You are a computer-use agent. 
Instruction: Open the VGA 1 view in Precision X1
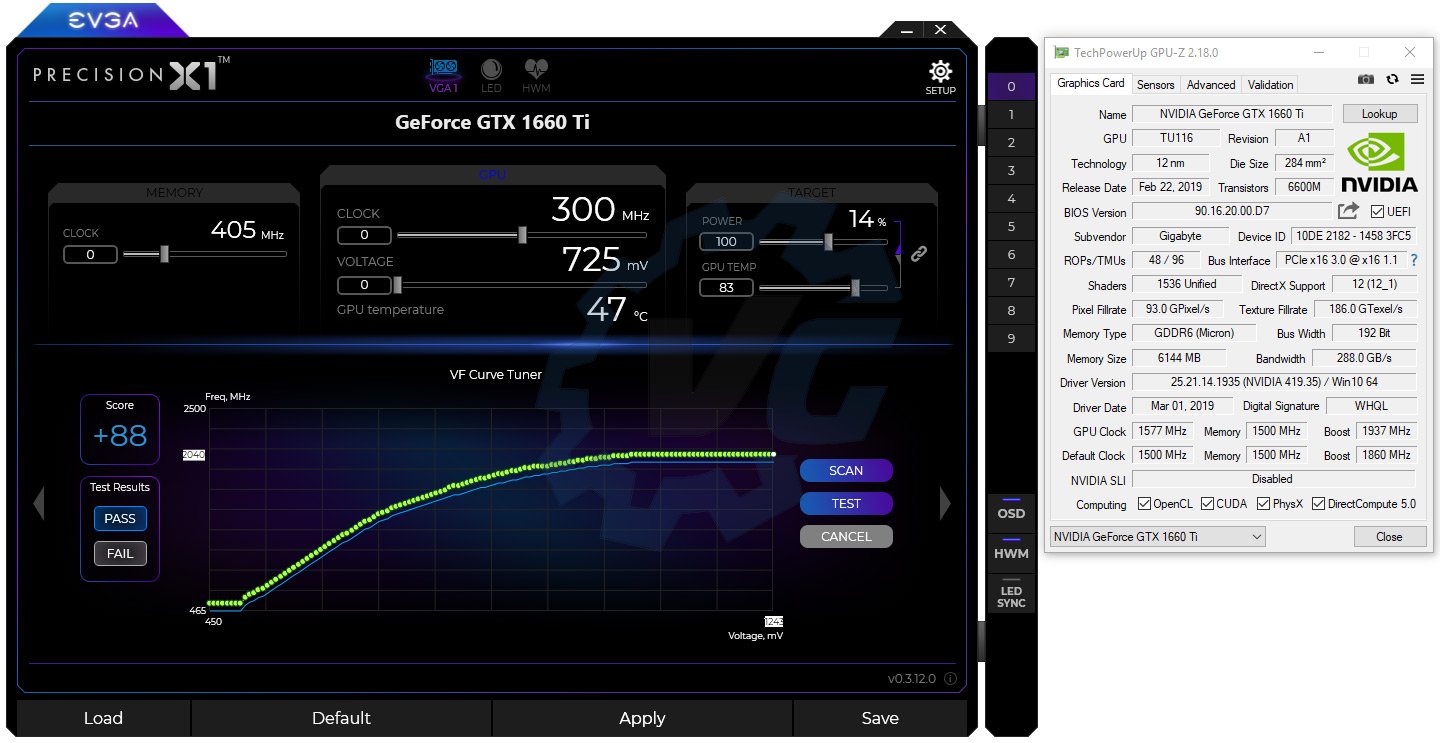[x=443, y=70]
